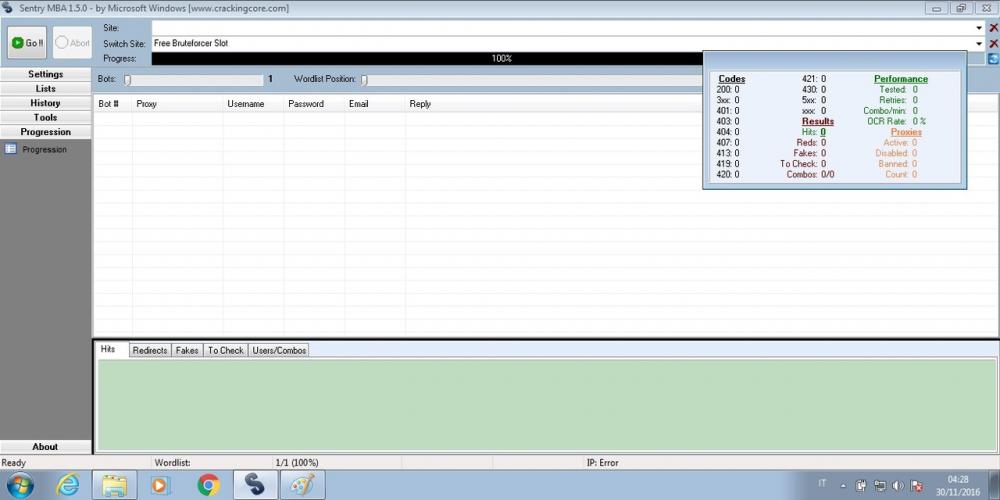Open the Windows Start menu orb
Viewport: 1000px width, 500px height.
[x=20, y=486]
